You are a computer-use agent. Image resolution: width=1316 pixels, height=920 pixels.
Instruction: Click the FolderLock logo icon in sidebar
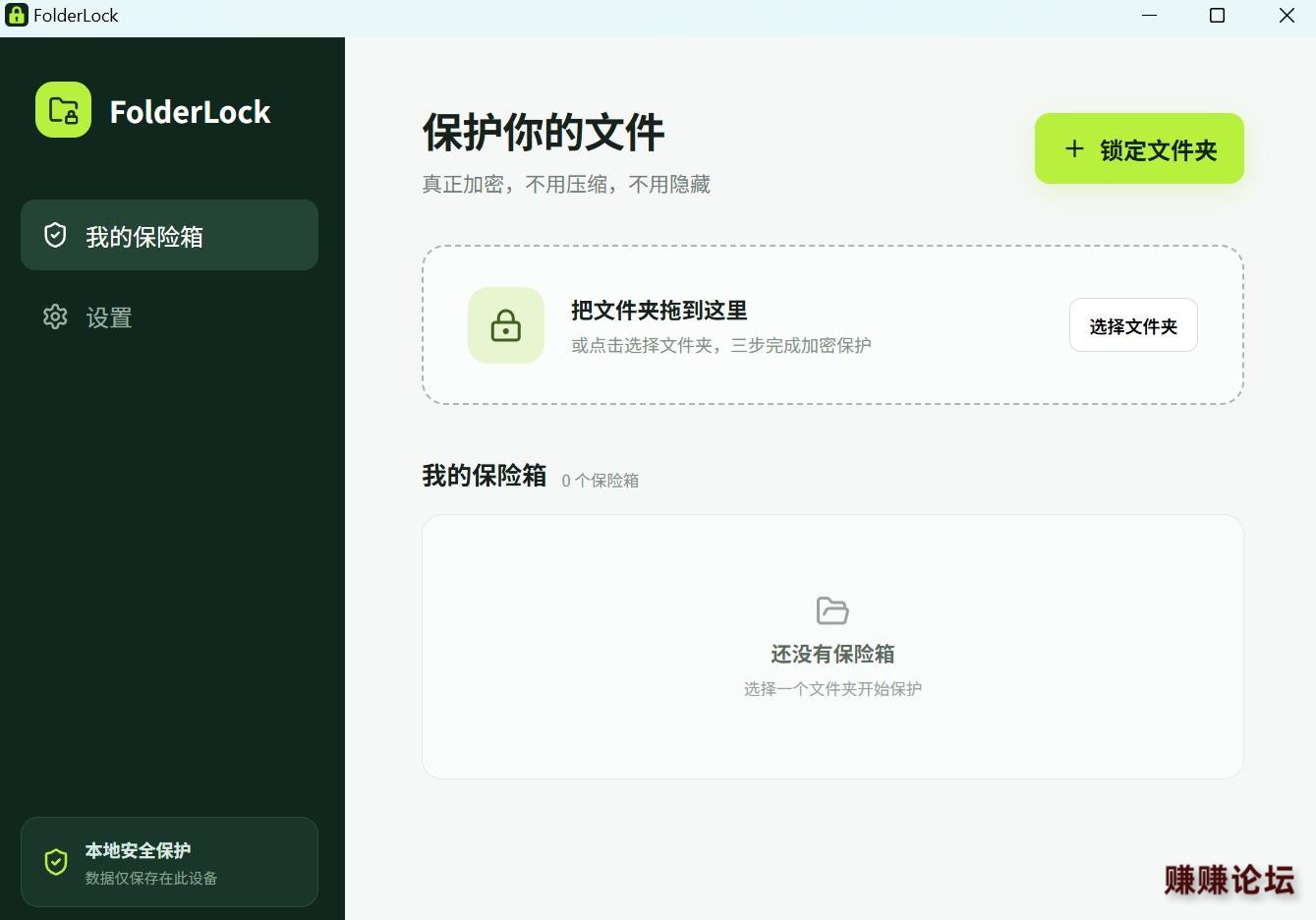[63, 110]
